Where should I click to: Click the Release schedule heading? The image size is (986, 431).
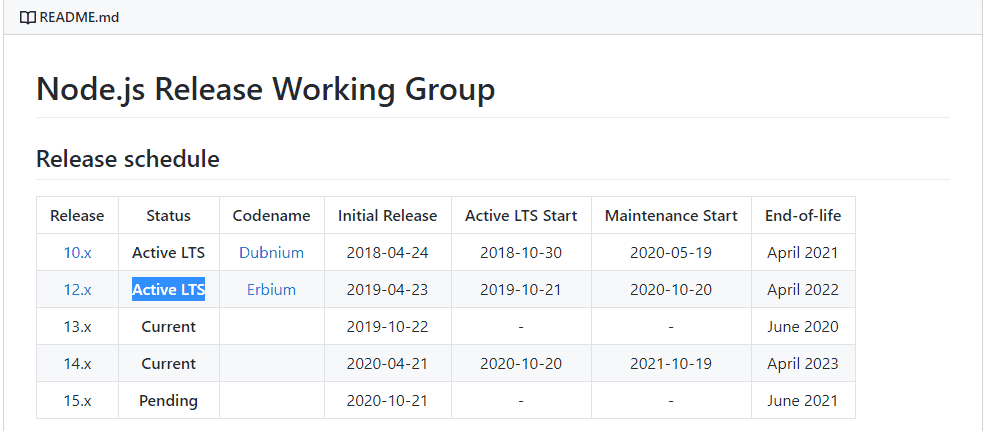[x=127, y=158]
